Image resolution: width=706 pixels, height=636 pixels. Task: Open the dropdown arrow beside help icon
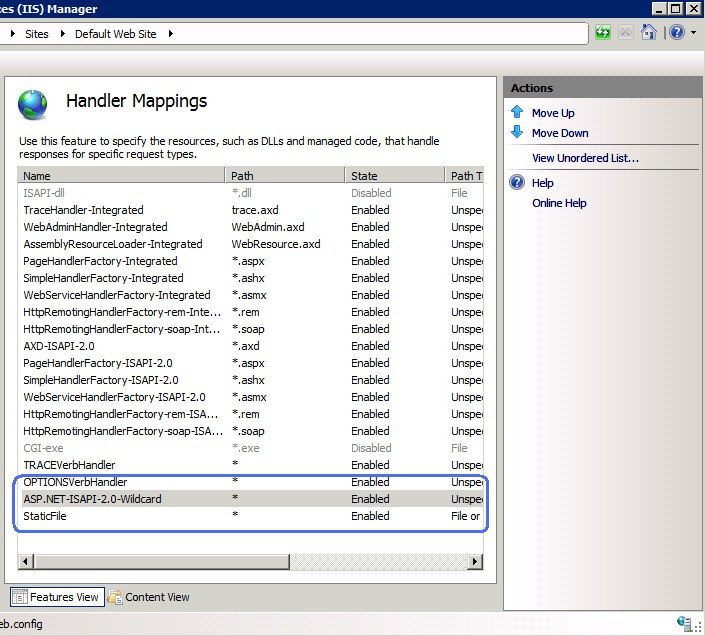[x=693, y=32]
